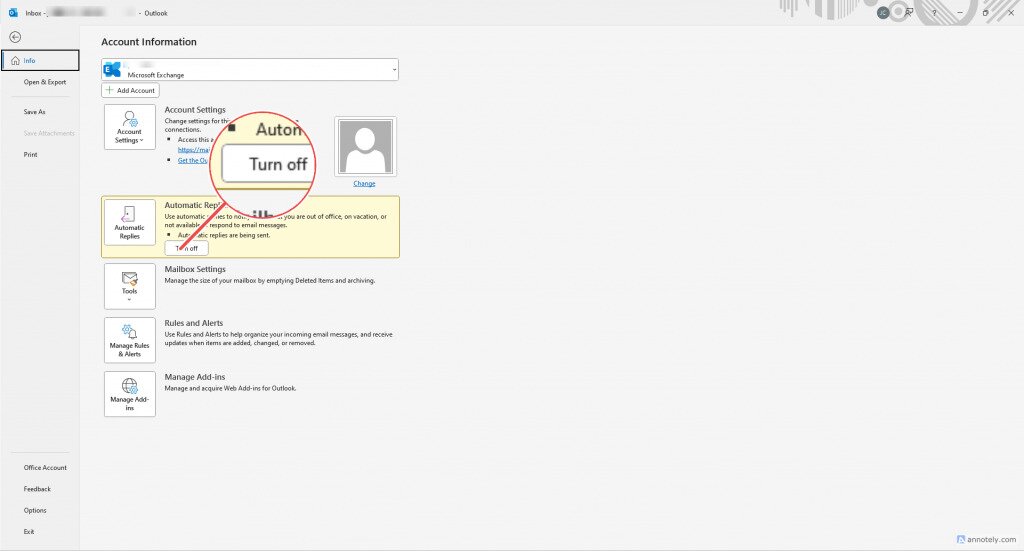
Task: Open the Open & Export page
Action: (x=44, y=82)
